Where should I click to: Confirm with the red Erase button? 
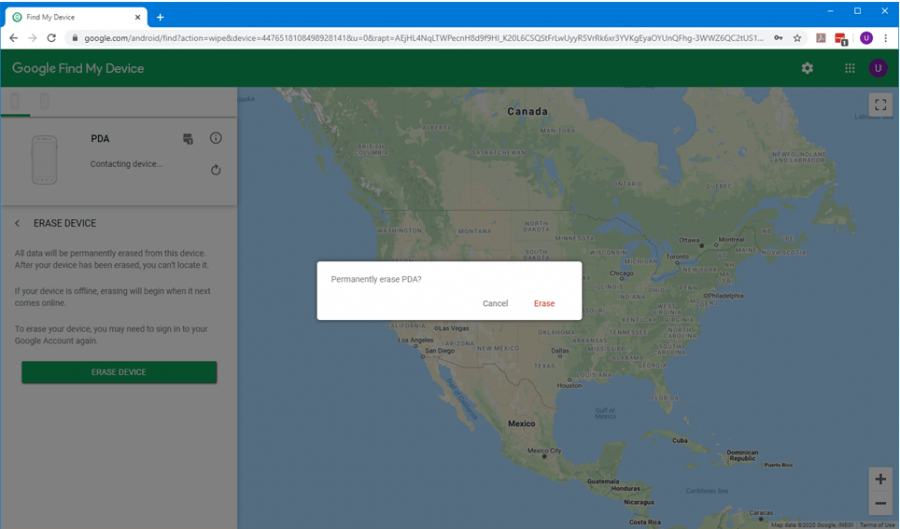tap(544, 304)
